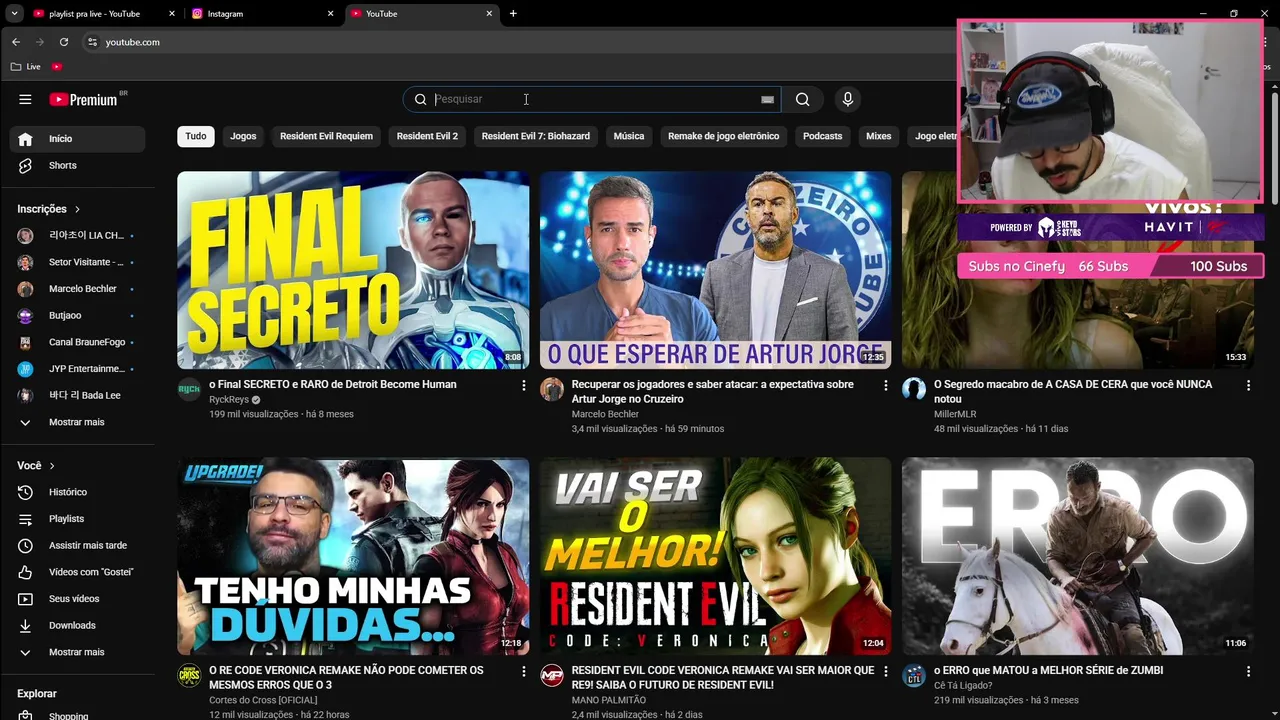Viewport: 1280px width, 720px height.
Task: Play VAI SER O MELHOR Code Veronica thumbnail
Action: click(x=715, y=557)
